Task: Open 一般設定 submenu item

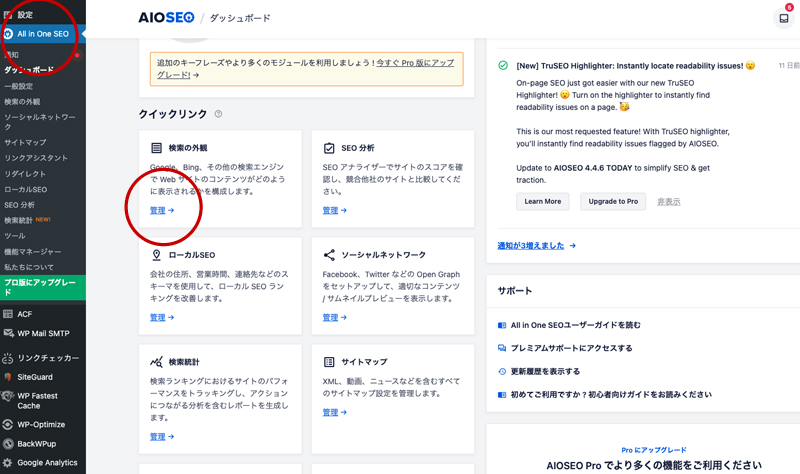Action: coord(18,86)
